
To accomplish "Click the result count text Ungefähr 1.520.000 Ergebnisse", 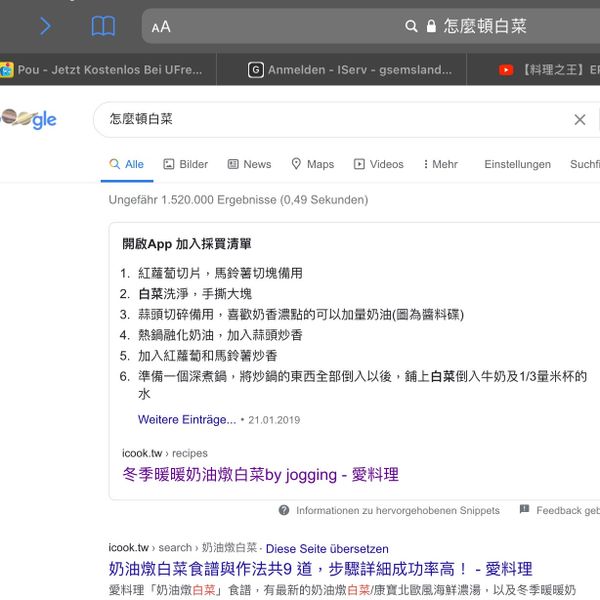I will (x=238, y=200).
